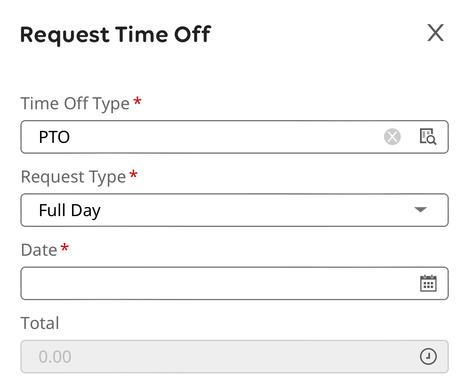Click the clock icon in Total field

pos(428,356)
